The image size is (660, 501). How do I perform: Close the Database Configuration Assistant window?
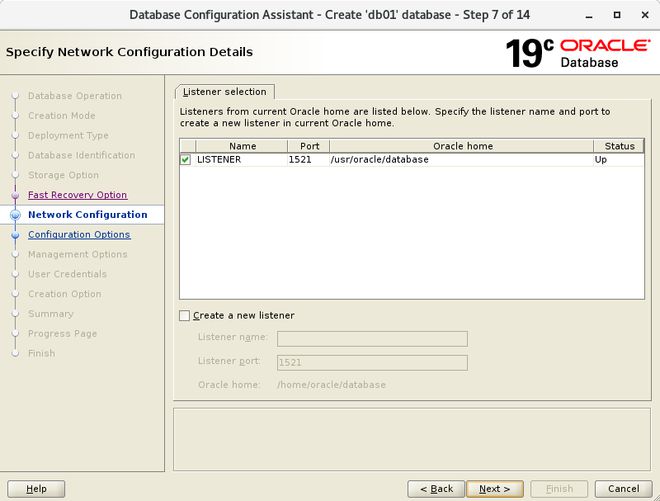645,15
